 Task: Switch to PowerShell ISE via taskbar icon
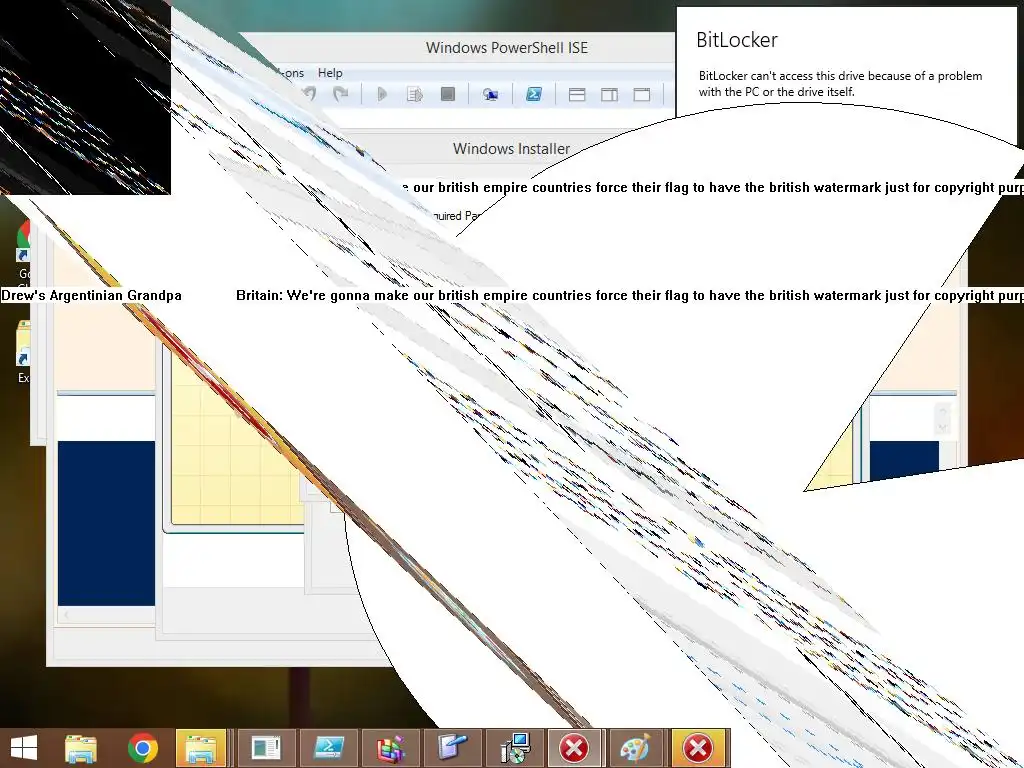coord(328,748)
